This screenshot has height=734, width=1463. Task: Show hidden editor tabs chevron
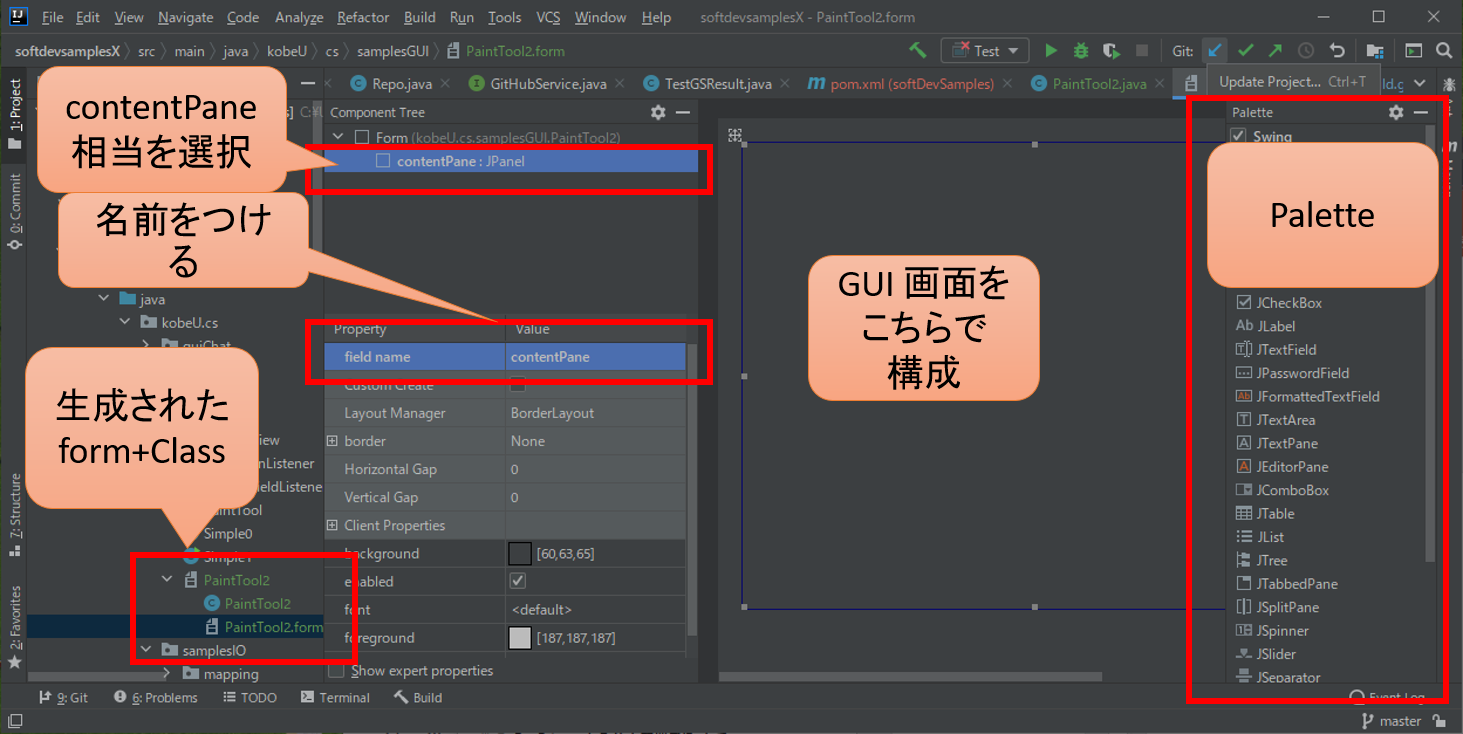coord(1420,84)
